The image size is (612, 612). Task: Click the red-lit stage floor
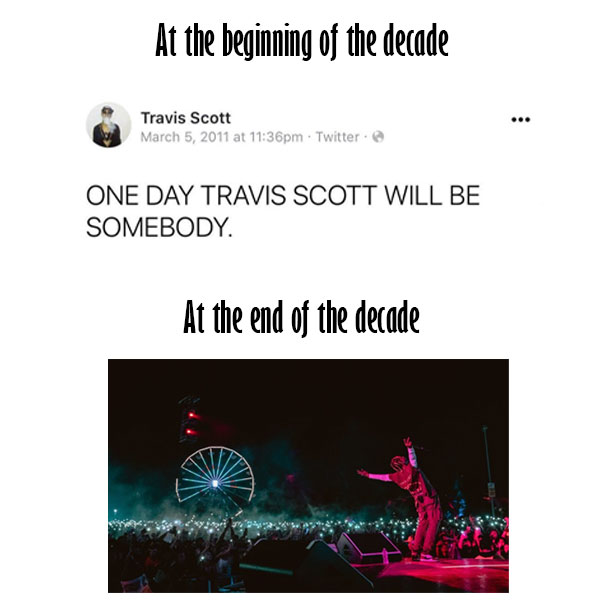coord(441,574)
